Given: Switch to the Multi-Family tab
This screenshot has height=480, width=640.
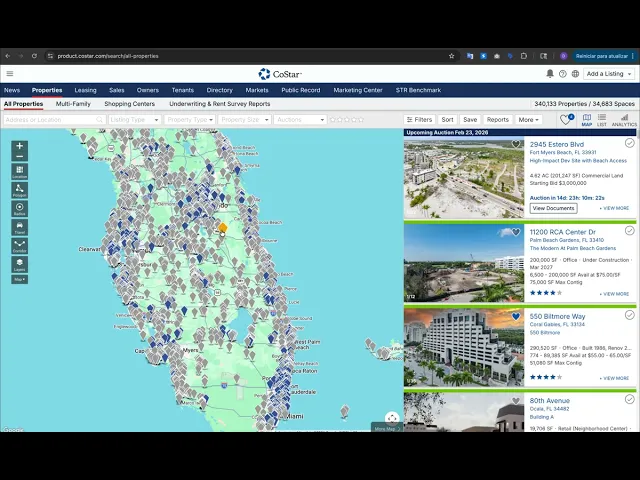Looking at the screenshot, I should click(x=73, y=104).
